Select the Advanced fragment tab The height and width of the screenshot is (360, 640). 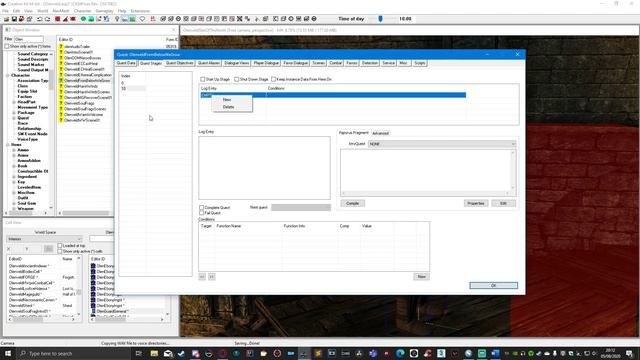click(x=380, y=133)
